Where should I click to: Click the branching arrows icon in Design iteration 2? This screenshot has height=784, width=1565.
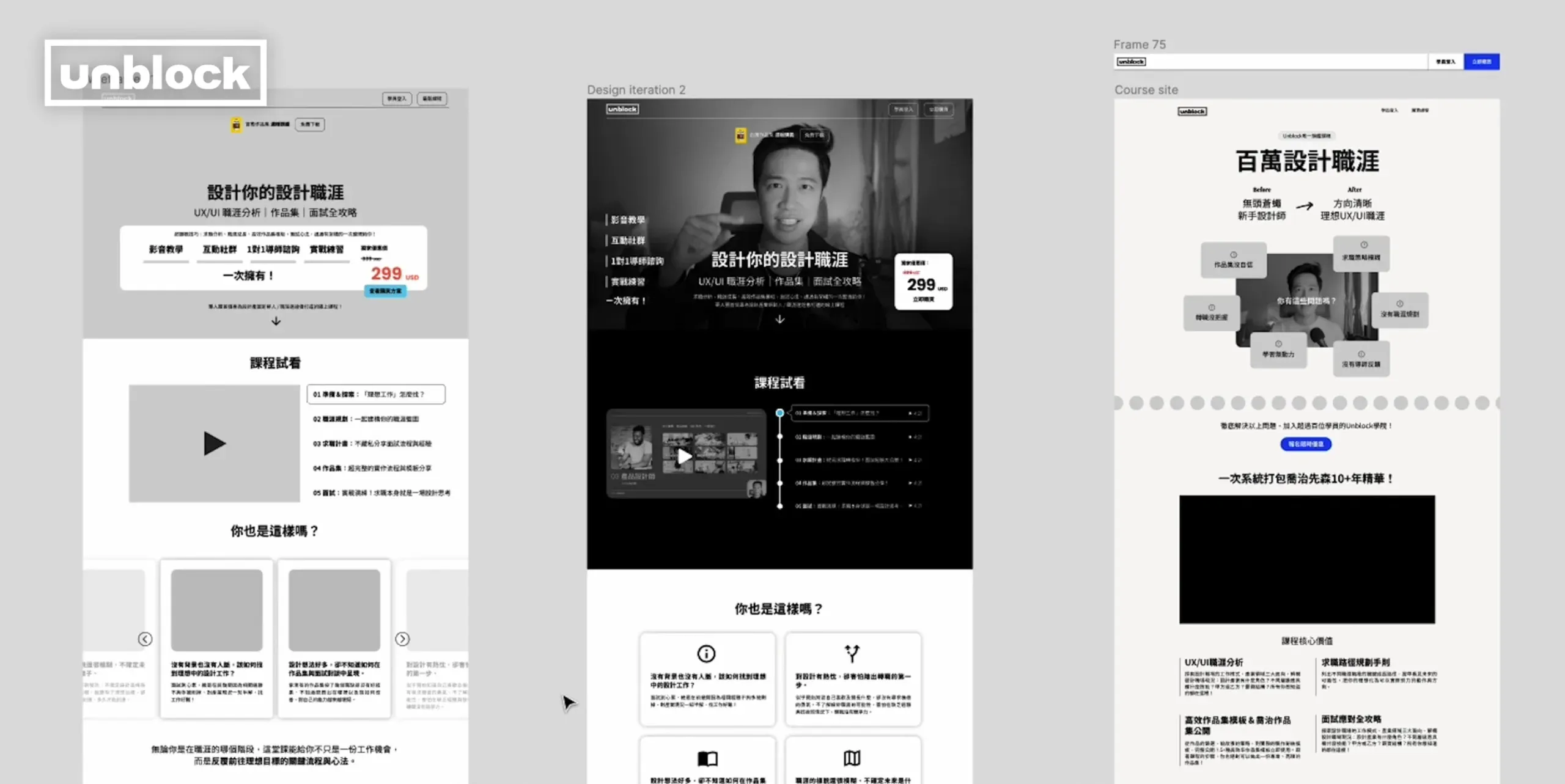point(852,653)
